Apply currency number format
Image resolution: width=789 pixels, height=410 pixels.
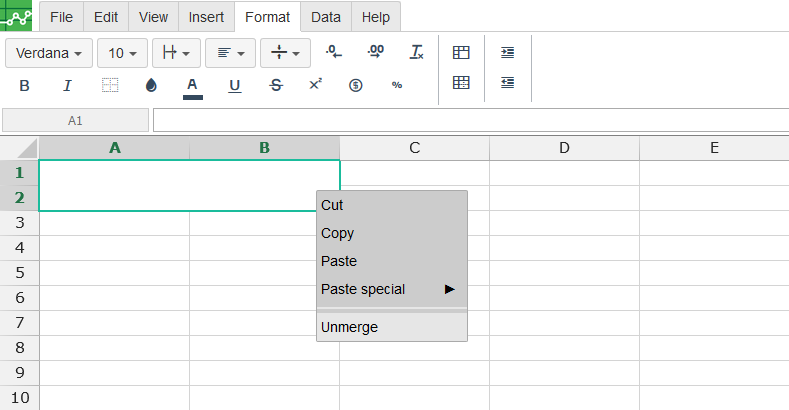355,86
